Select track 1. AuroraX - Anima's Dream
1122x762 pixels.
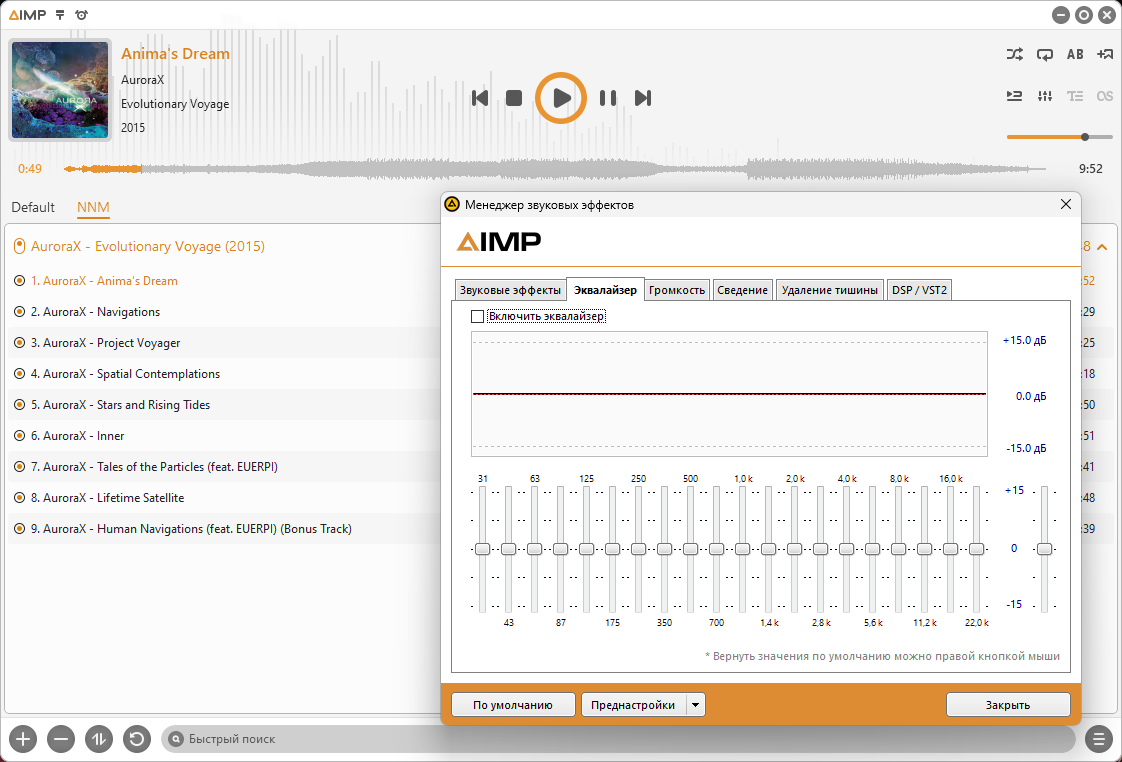pos(222,281)
